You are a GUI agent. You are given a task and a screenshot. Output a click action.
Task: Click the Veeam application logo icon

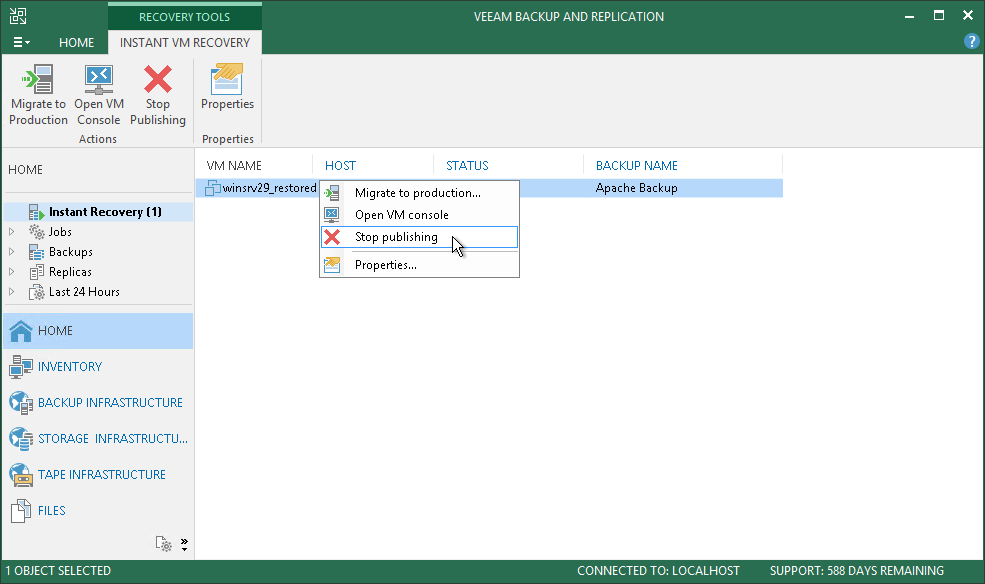click(18, 16)
